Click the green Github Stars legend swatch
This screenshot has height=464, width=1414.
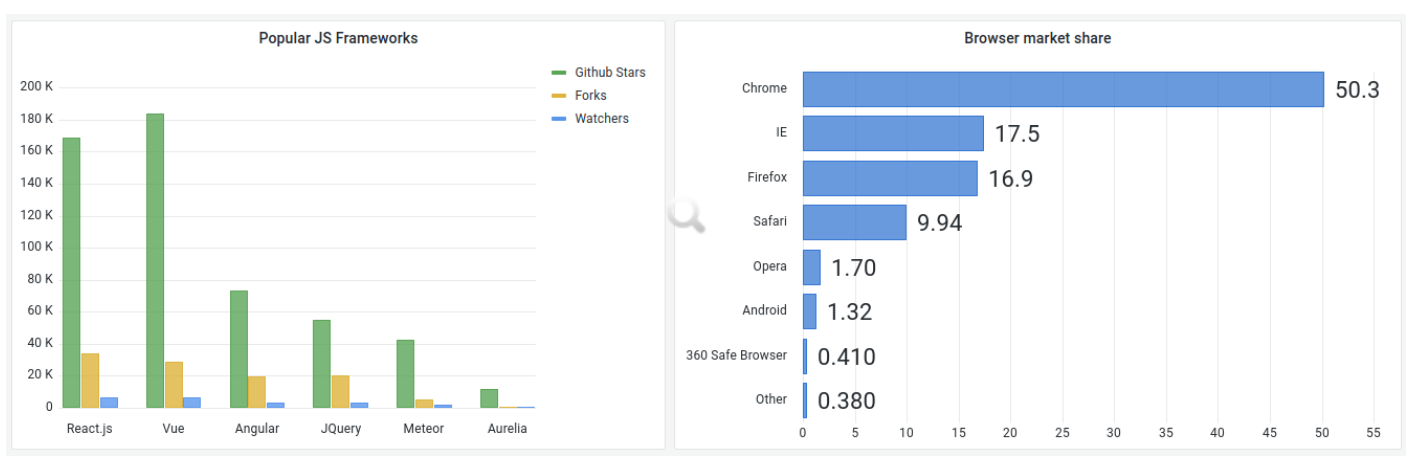(x=559, y=73)
